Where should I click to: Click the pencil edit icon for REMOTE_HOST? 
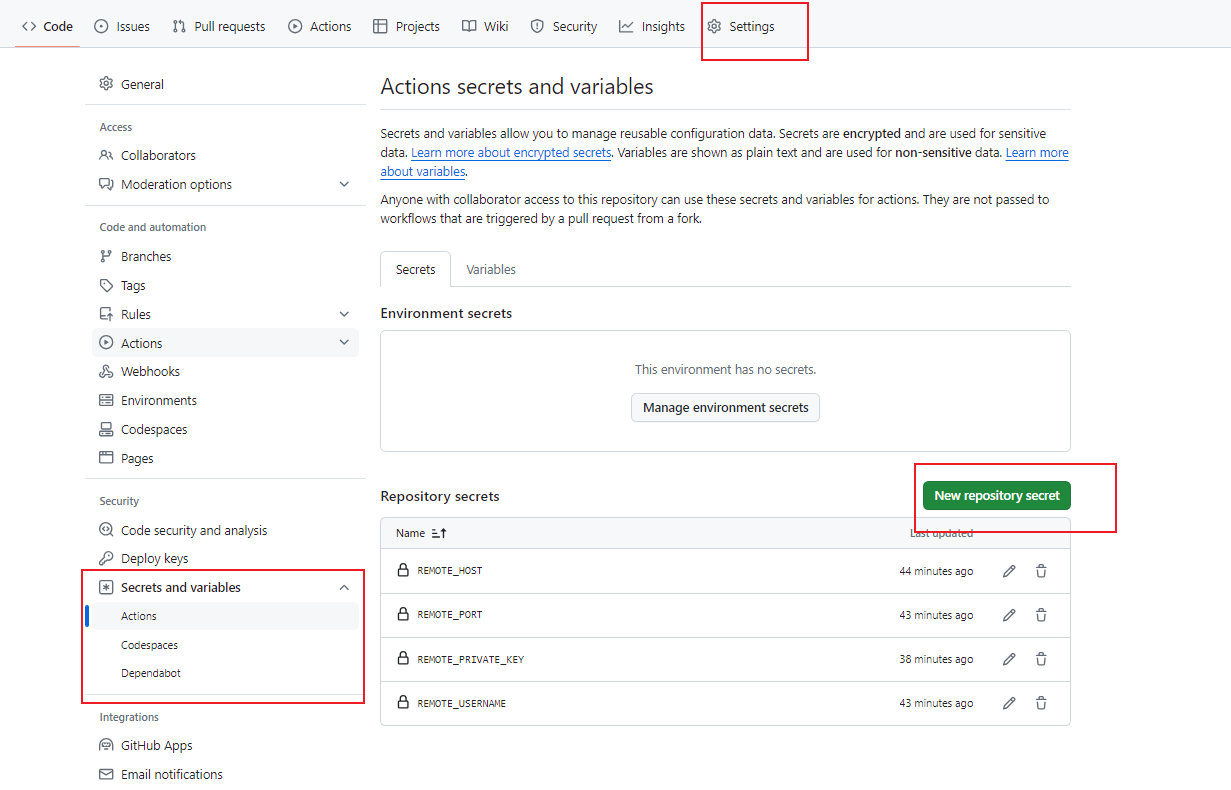tap(1009, 571)
